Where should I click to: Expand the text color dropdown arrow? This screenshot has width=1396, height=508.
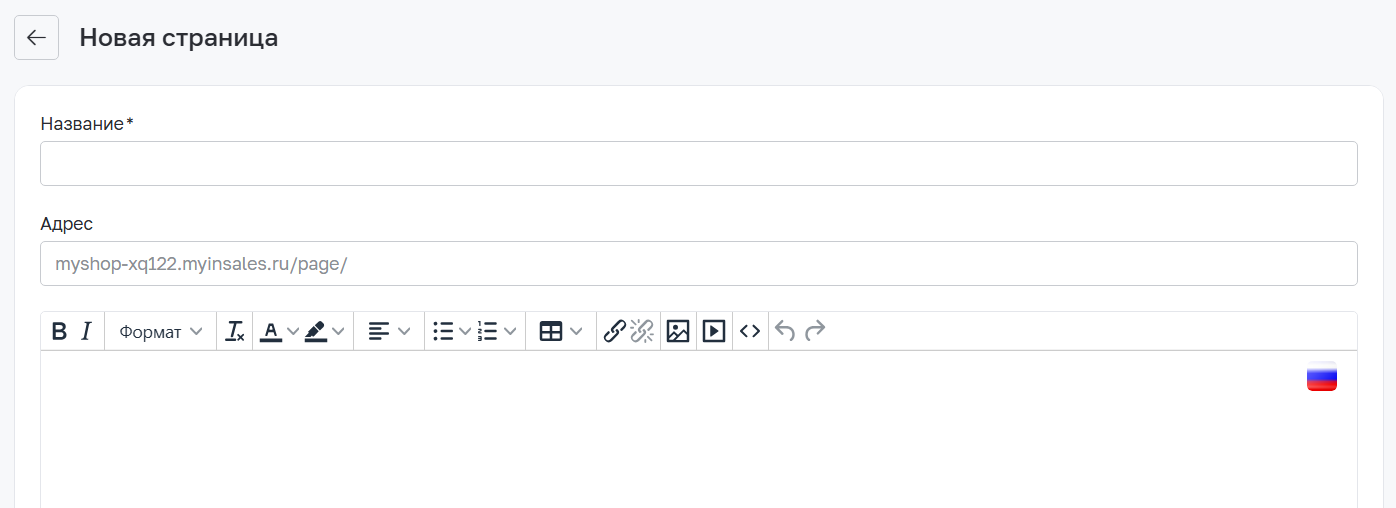(293, 331)
